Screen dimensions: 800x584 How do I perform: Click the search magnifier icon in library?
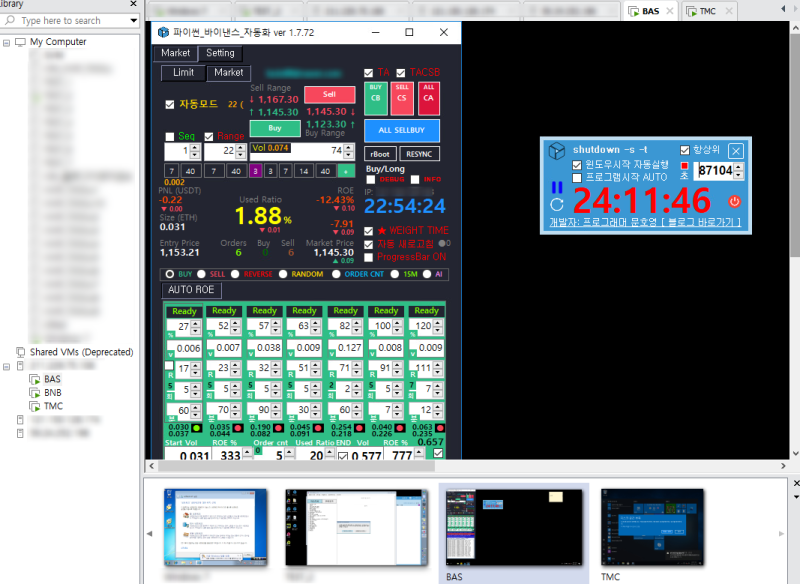pyautogui.click(x=10, y=20)
